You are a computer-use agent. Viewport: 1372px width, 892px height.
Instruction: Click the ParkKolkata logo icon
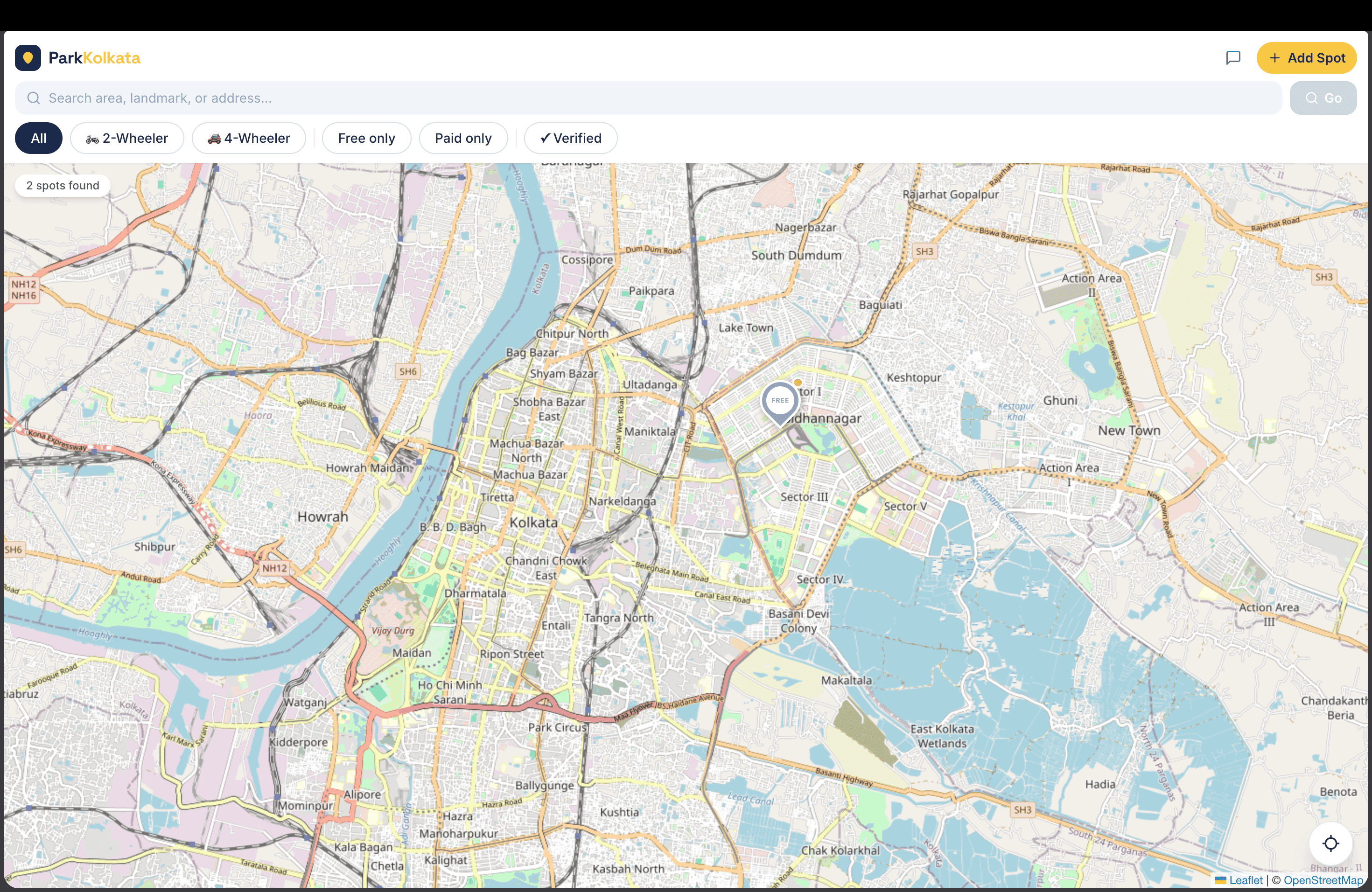coord(28,58)
